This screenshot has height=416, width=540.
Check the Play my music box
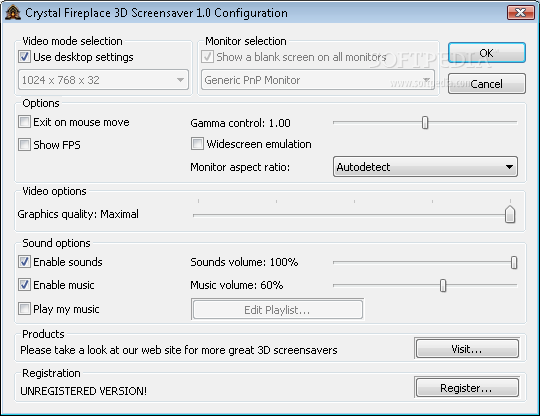[24, 309]
